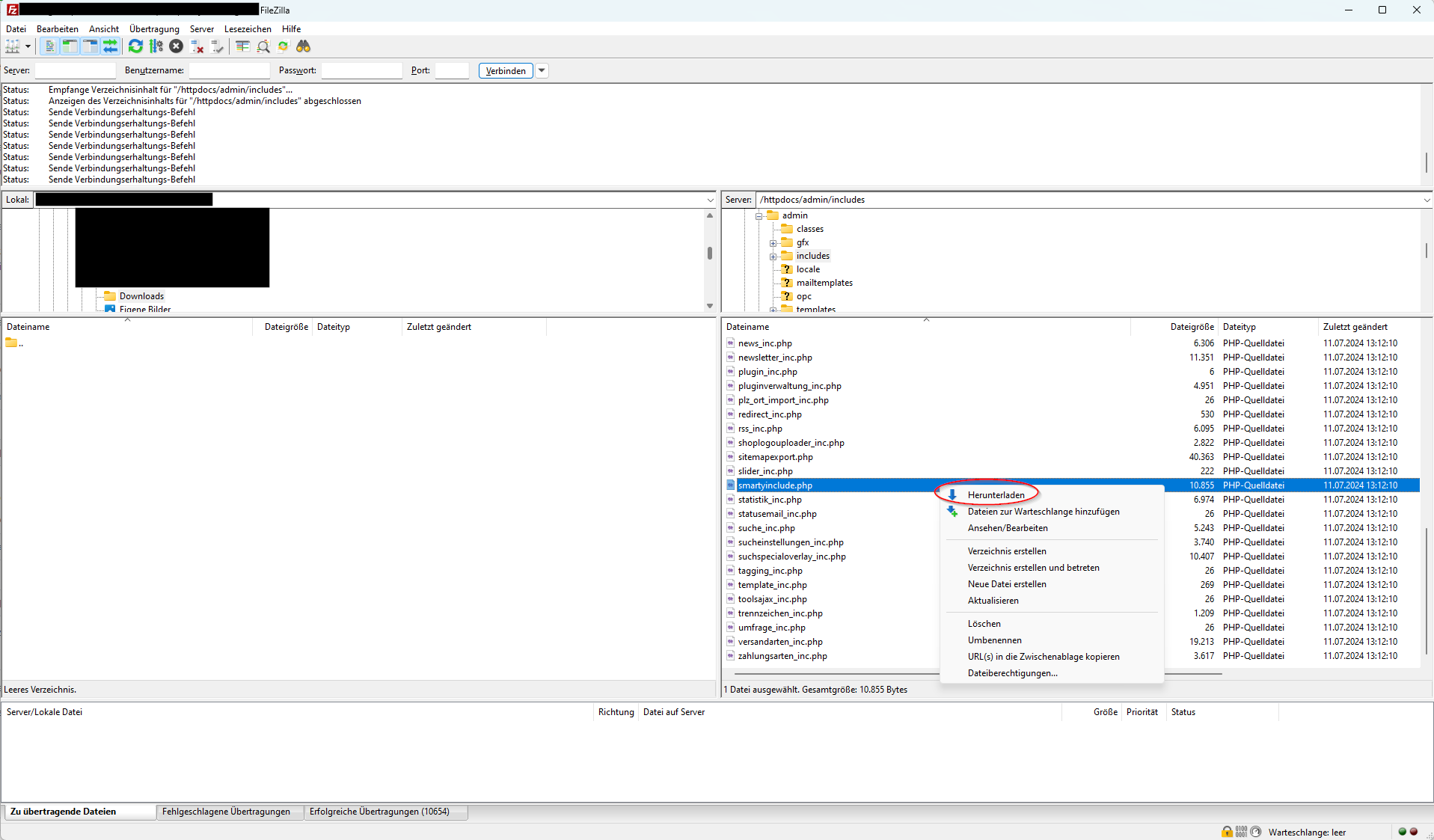Expand the gfx folder in server tree
This screenshot has width=1434, height=840.
click(x=773, y=243)
